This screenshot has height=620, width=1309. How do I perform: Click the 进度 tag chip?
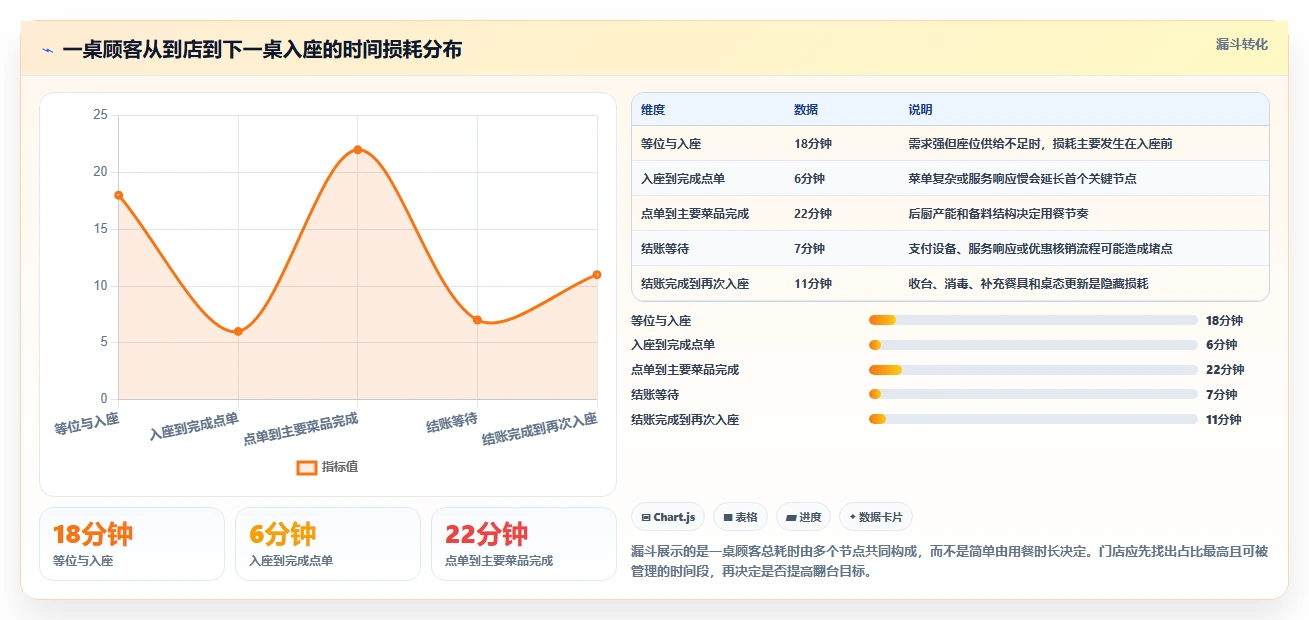tap(804, 517)
